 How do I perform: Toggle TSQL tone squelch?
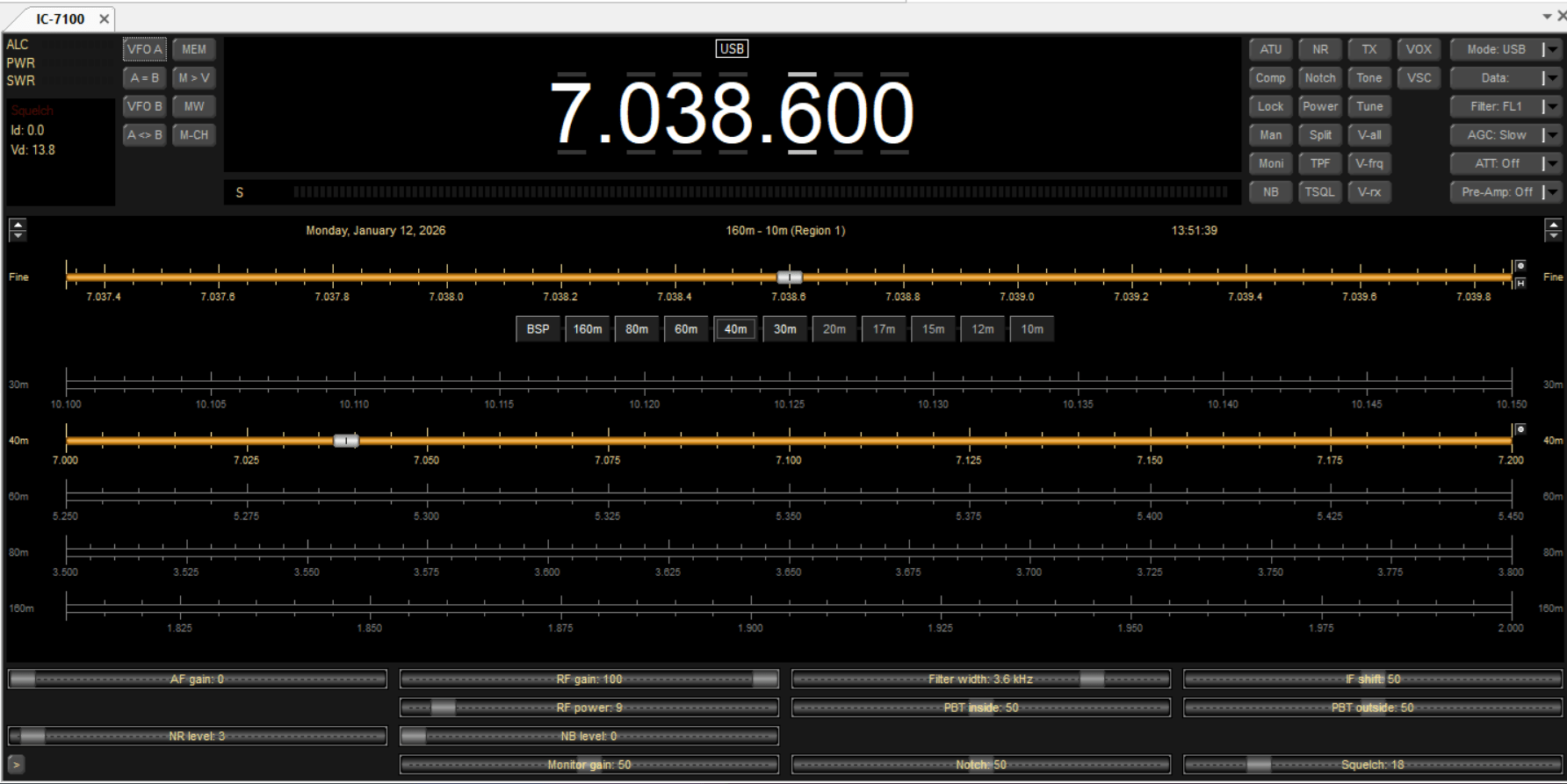1320,192
